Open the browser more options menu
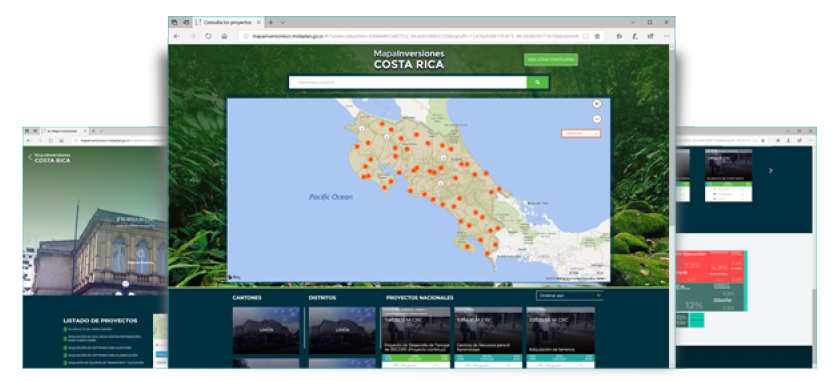832x381 pixels. point(666,37)
